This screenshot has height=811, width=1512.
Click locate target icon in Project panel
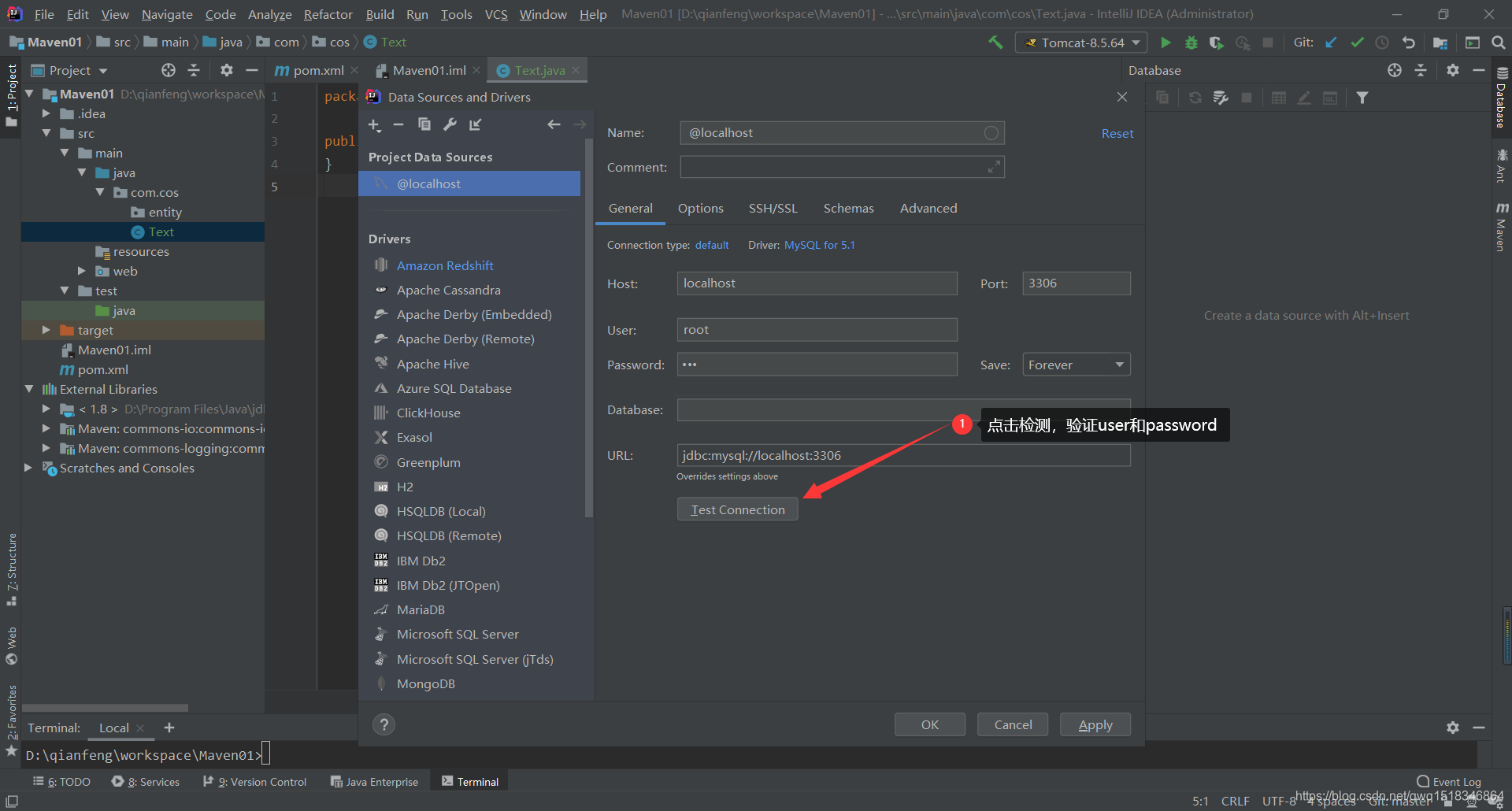[169, 70]
